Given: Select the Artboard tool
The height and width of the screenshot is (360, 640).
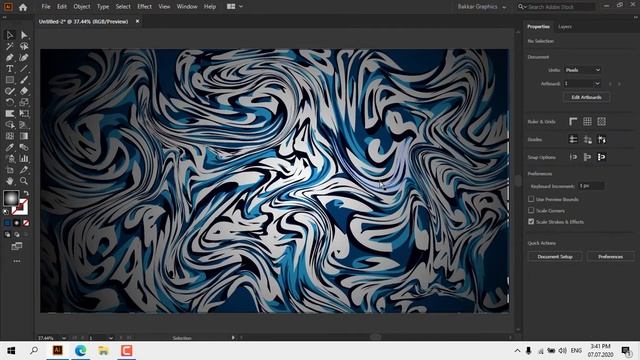Looking at the screenshot, I should pyautogui.click(x=9, y=169).
